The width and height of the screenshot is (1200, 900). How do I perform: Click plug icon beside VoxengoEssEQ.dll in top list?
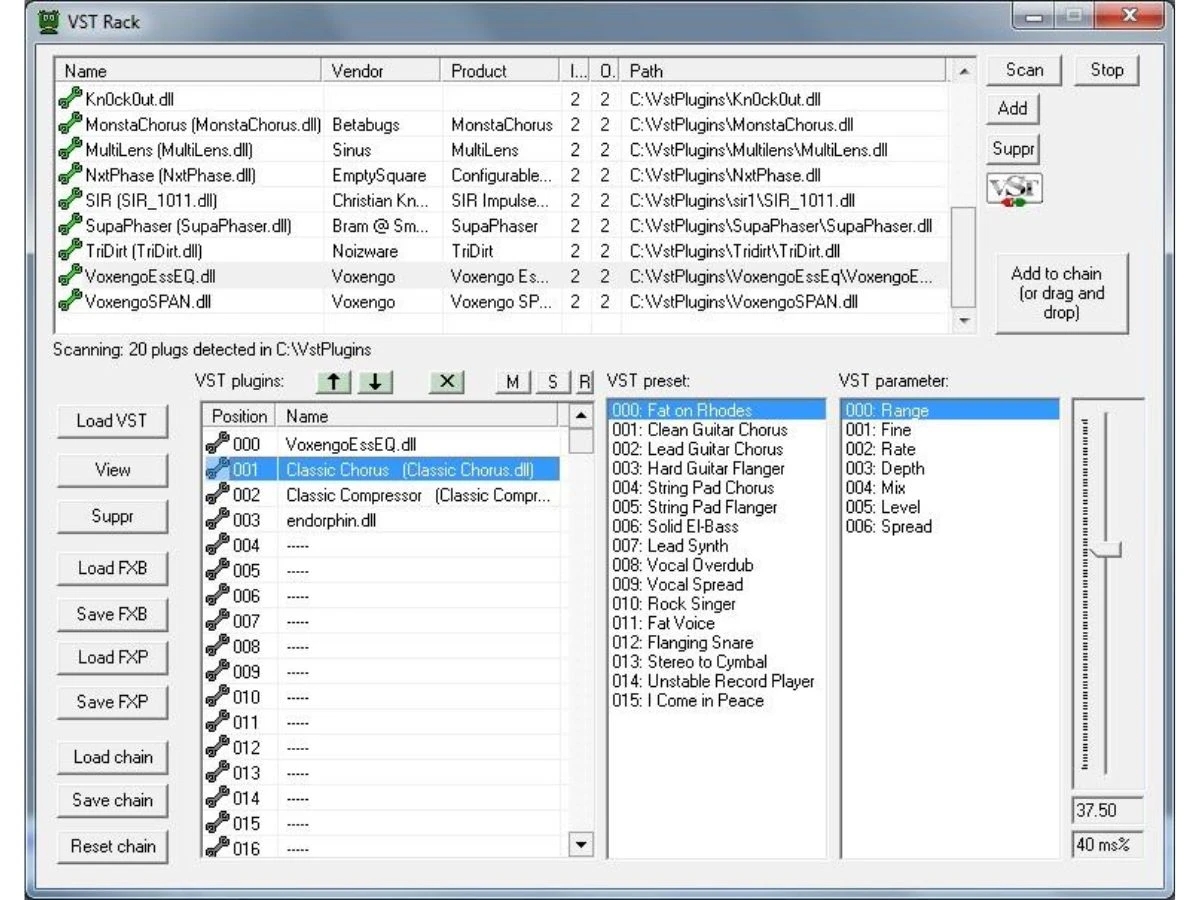tap(69, 276)
